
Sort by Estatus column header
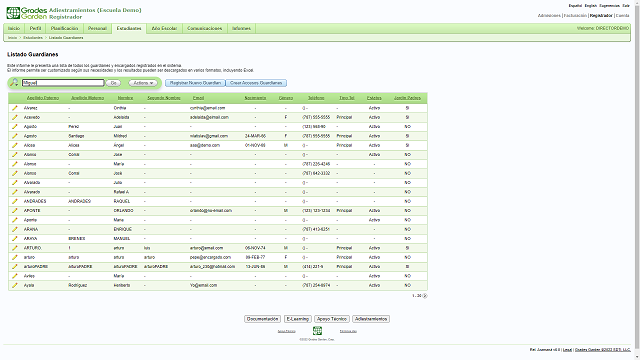(374, 98)
